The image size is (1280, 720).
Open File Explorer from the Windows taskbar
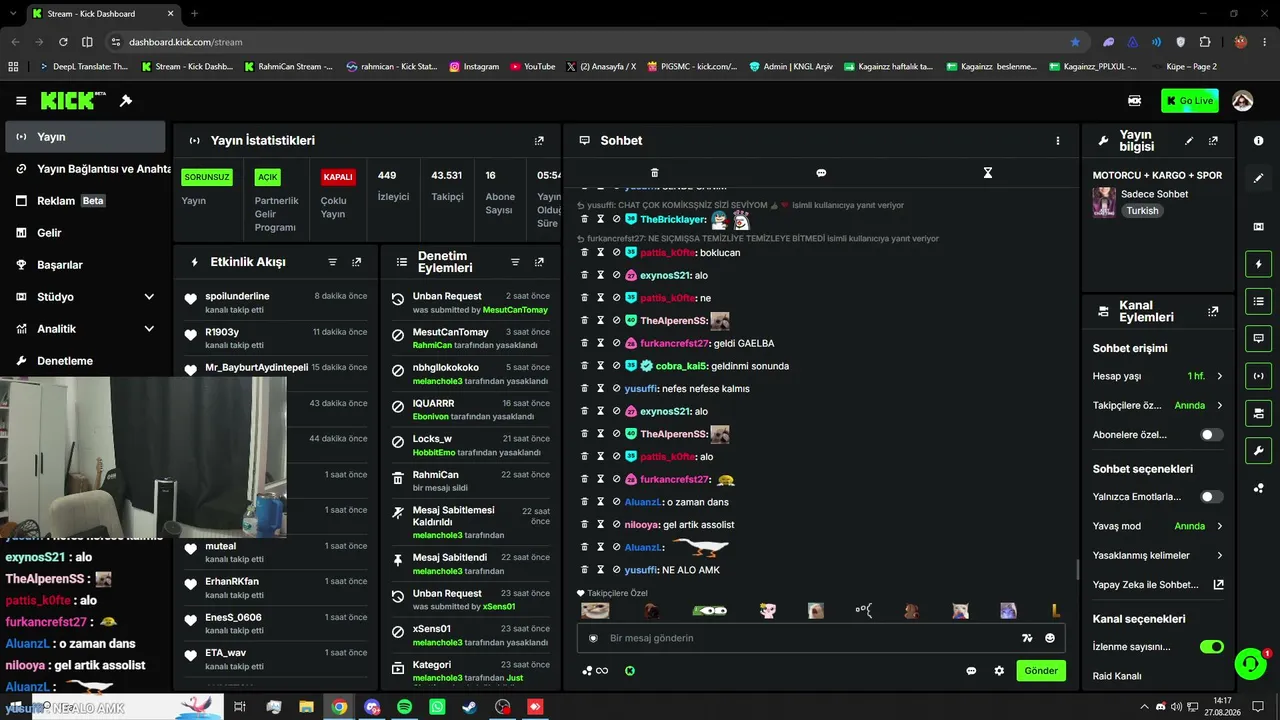pos(306,707)
